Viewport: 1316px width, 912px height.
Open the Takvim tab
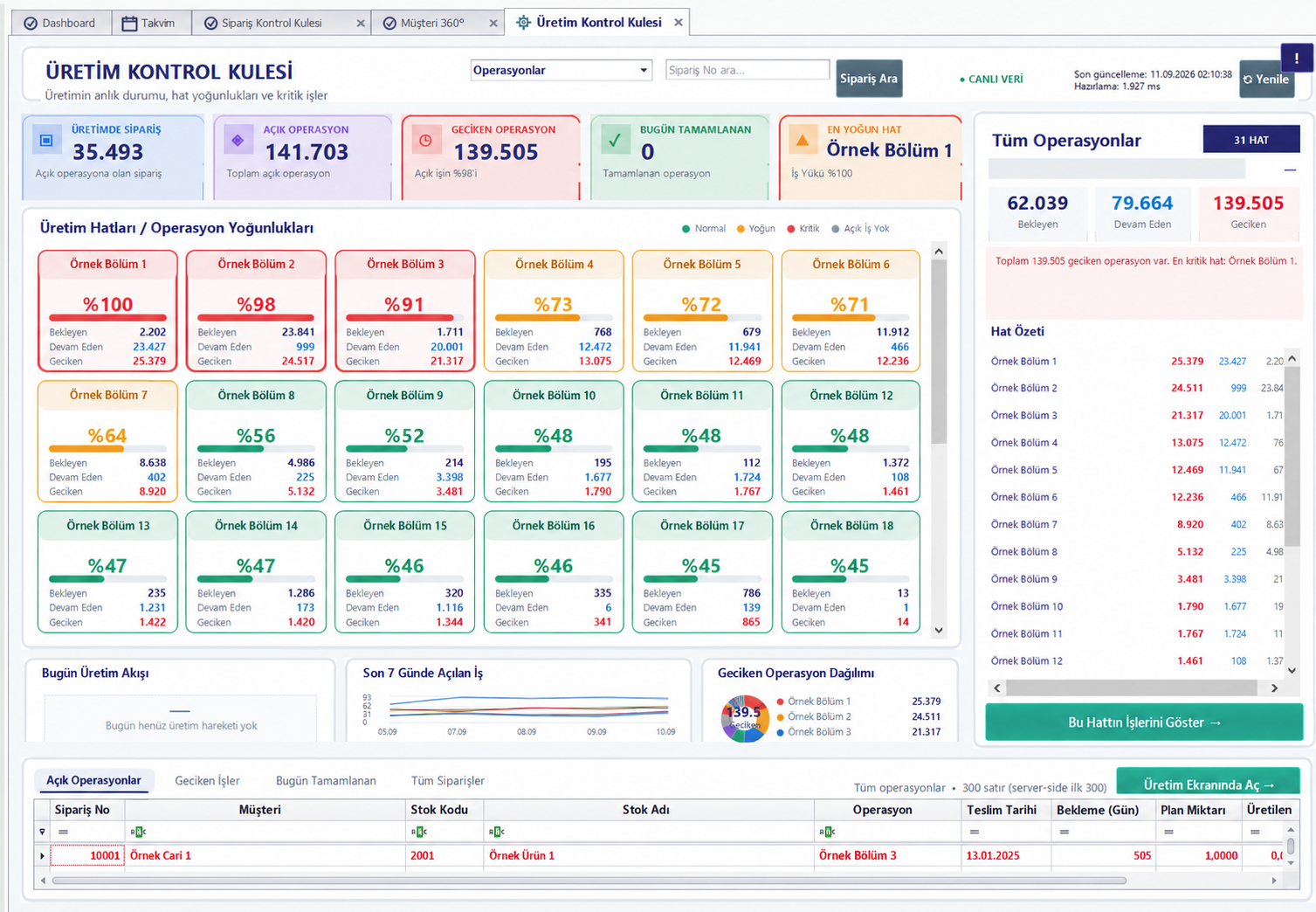pyautogui.click(x=148, y=23)
